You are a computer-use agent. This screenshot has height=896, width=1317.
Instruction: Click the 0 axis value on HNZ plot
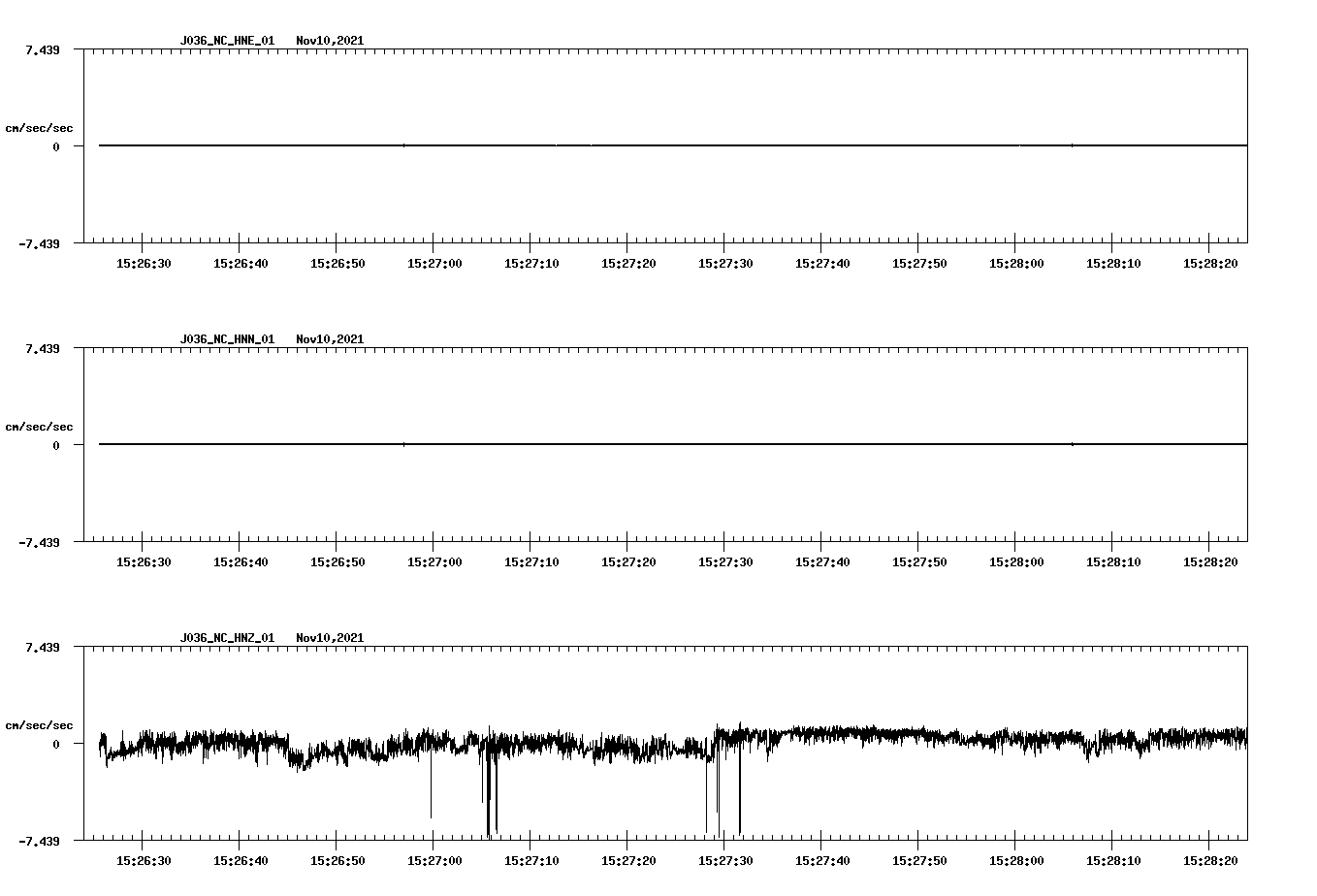(56, 744)
